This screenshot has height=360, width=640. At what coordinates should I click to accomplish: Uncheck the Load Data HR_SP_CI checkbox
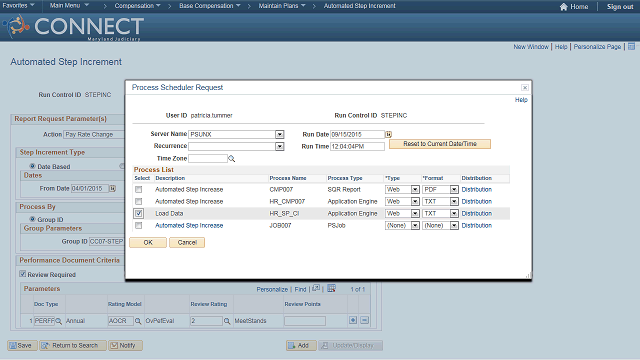139,213
